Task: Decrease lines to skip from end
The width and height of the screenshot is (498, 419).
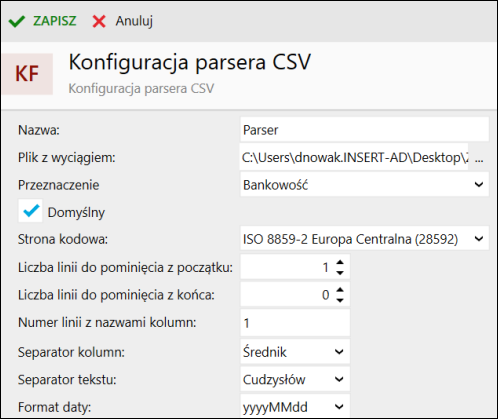Action: pyautogui.click(x=340, y=300)
